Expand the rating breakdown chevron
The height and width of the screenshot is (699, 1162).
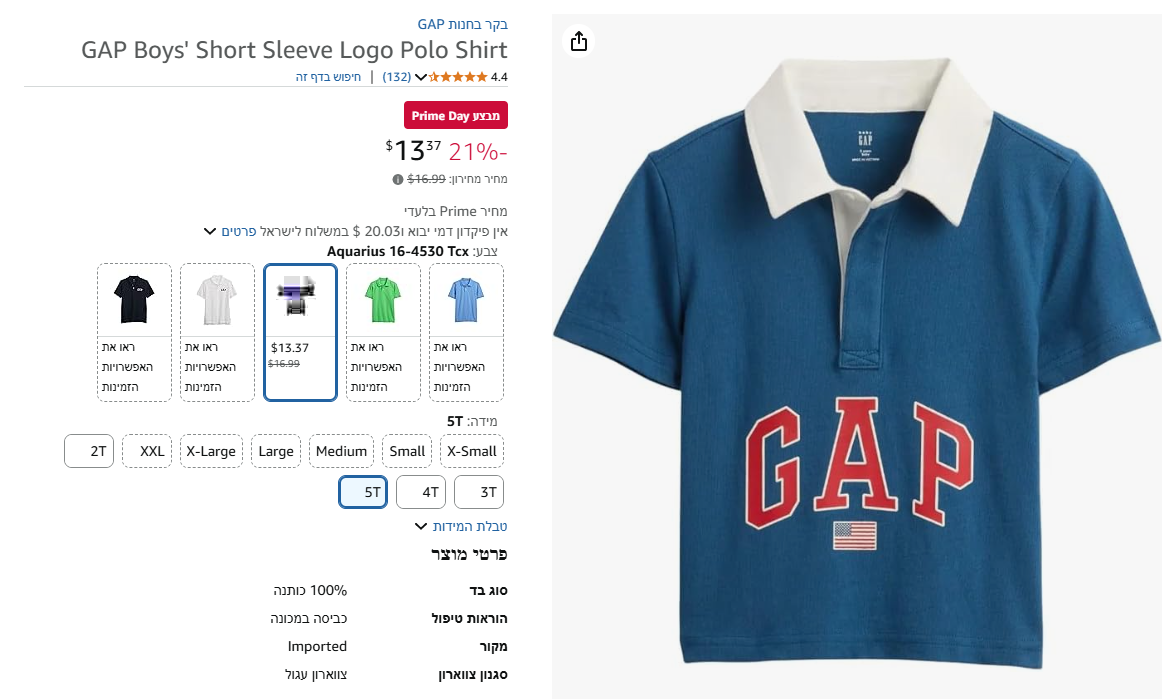coord(420,77)
